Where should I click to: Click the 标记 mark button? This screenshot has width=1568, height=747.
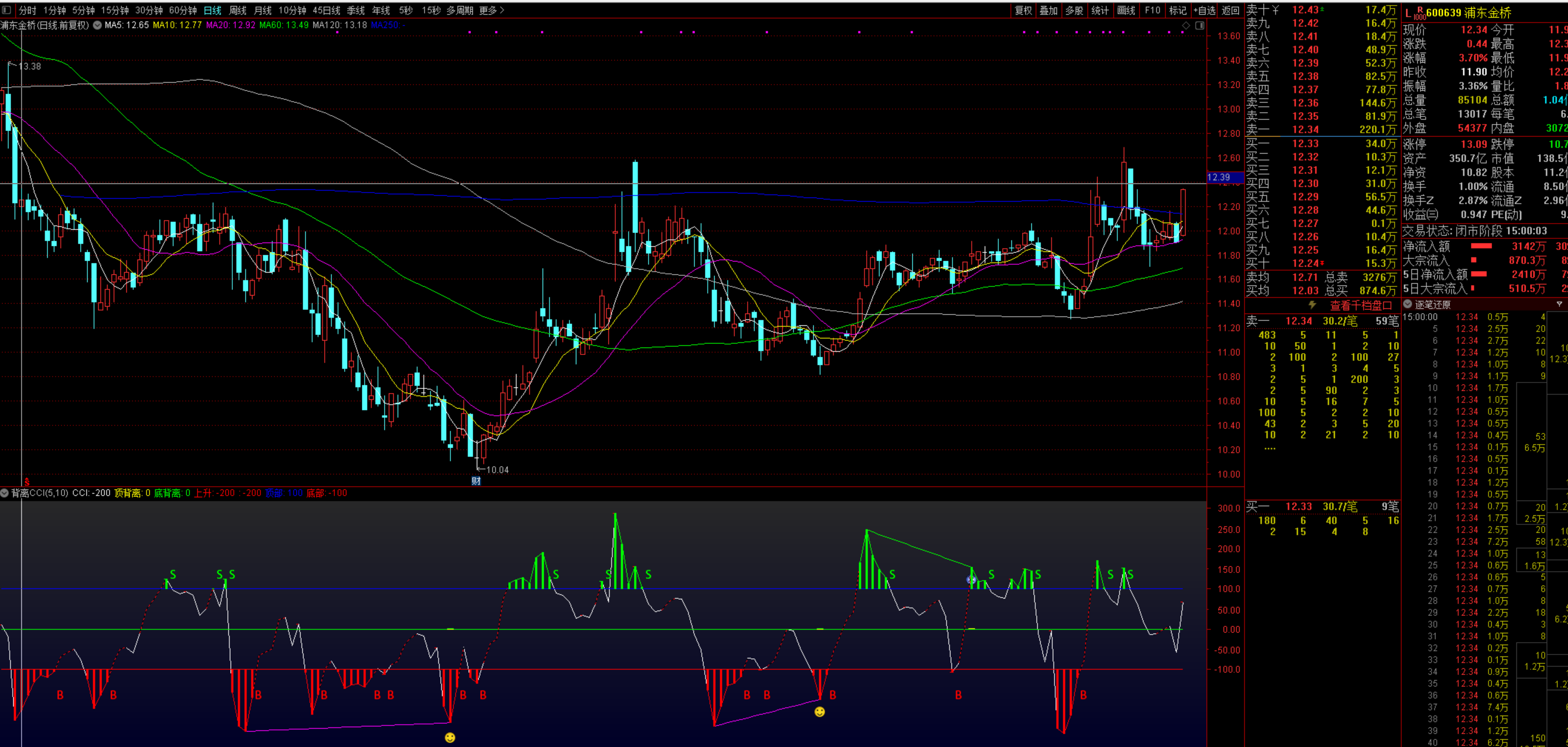pyautogui.click(x=1178, y=10)
